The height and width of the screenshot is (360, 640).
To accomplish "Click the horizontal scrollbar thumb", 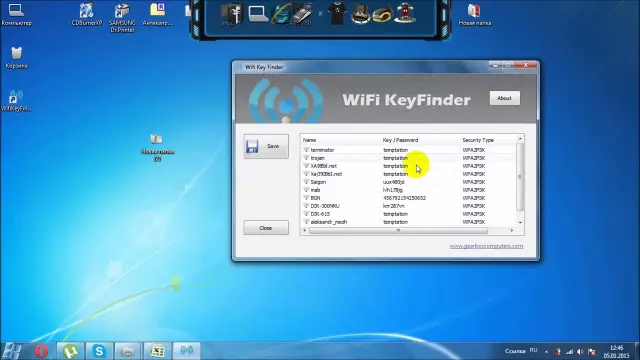I will (398, 231).
